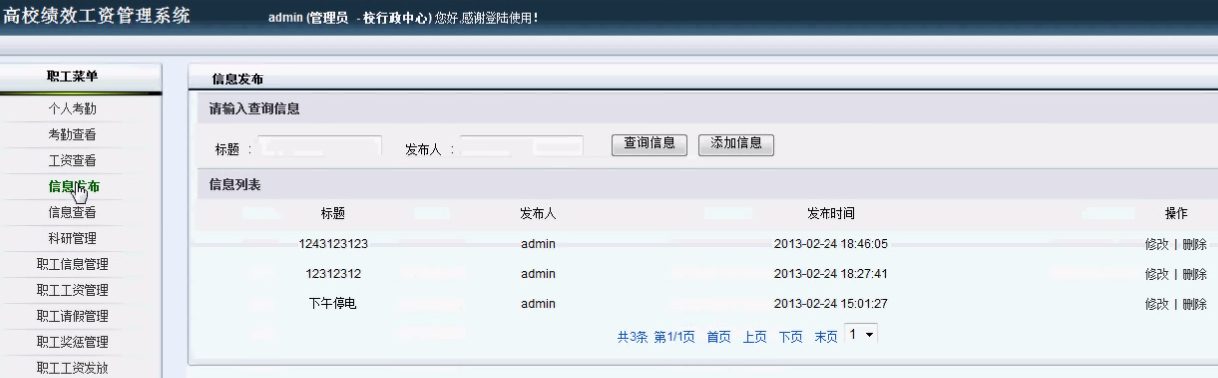Click the 请输入查询信息 section heading
This screenshot has width=1218, height=378.
coord(254,108)
